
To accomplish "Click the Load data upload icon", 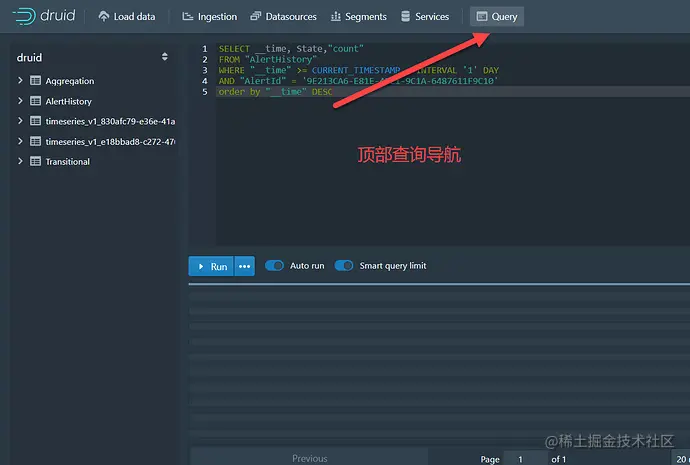I will 104,16.
